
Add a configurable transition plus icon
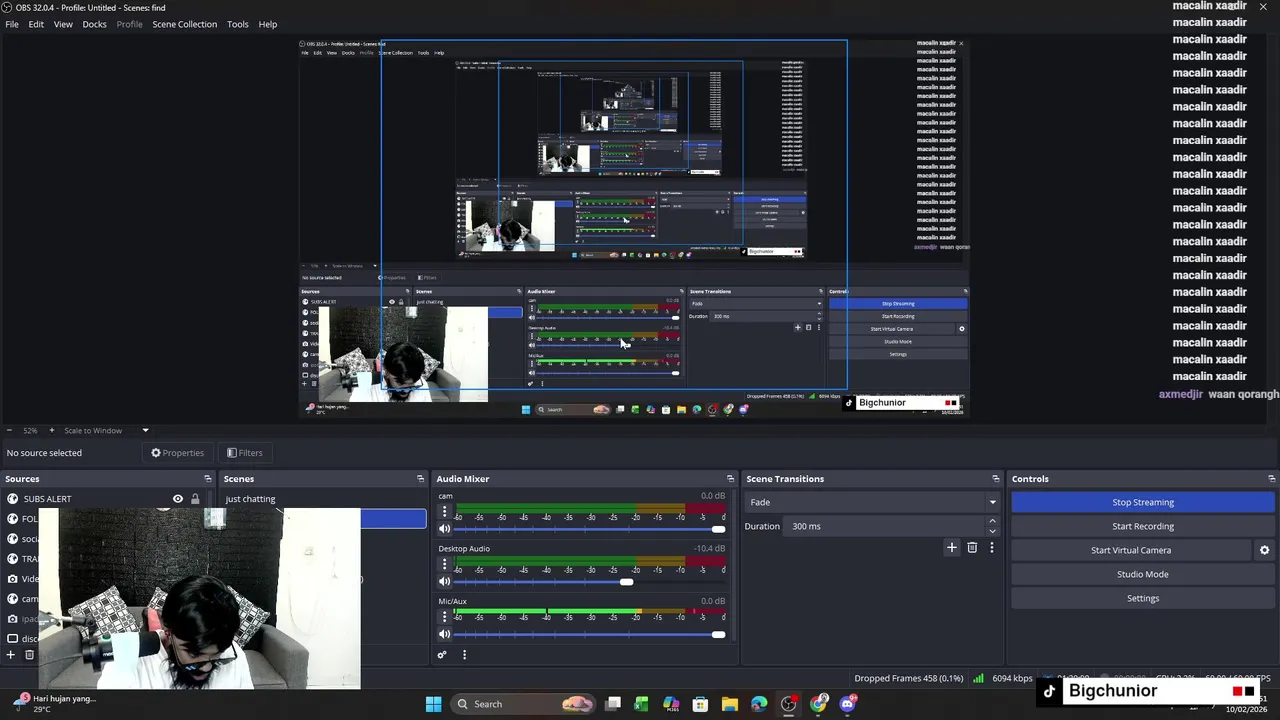click(952, 548)
